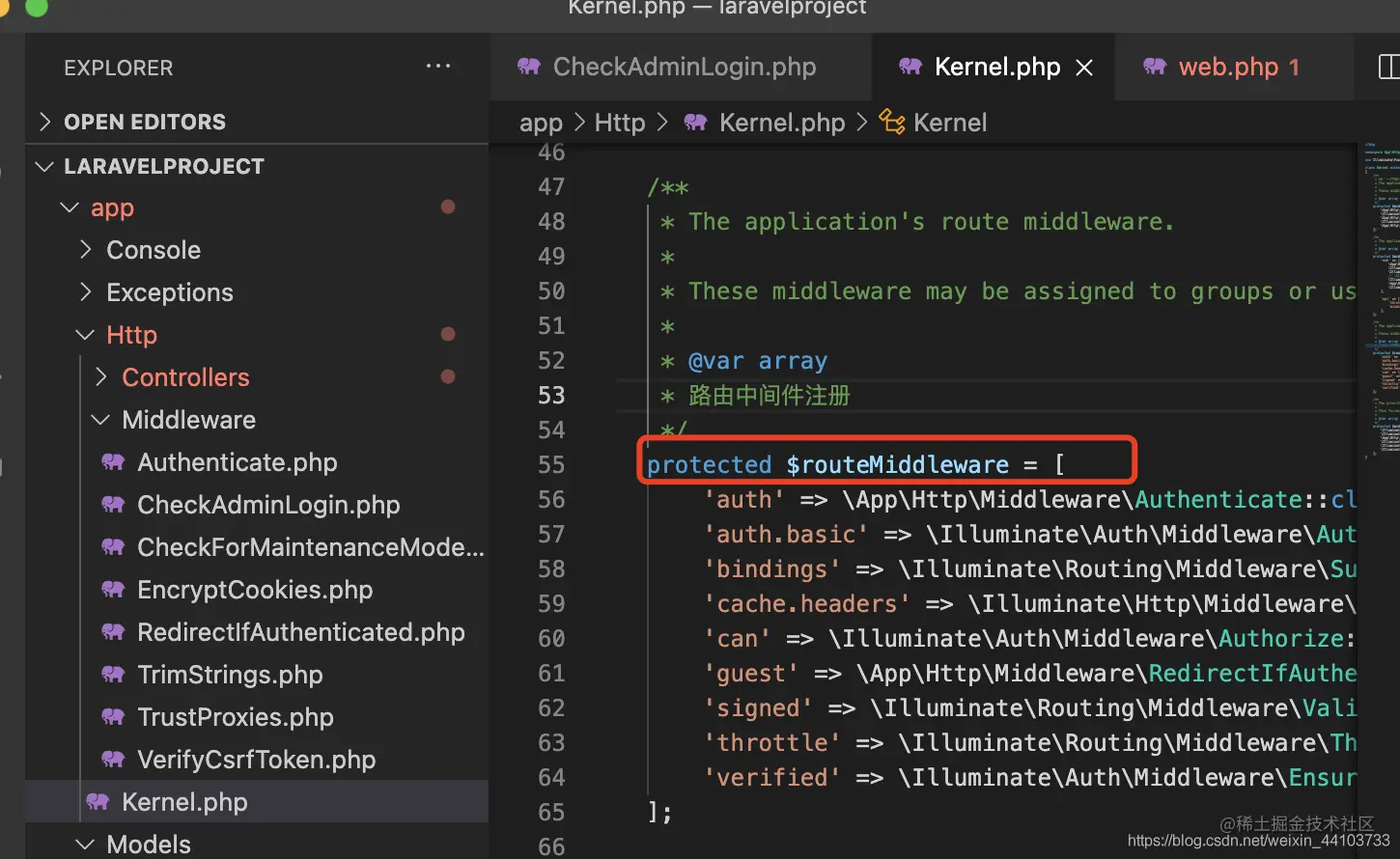1400x859 pixels.
Task: Click PHP icon beside Kernel.php in tree
Action: click(x=98, y=802)
